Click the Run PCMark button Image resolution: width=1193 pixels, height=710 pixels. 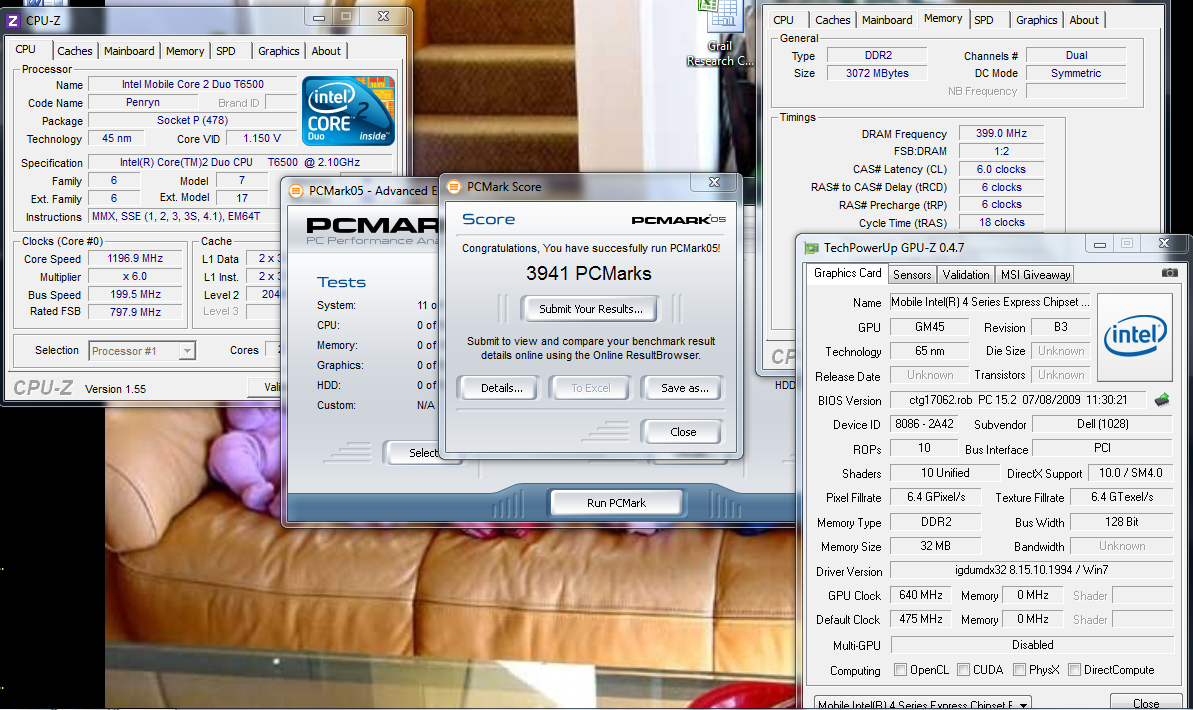click(x=616, y=502)
